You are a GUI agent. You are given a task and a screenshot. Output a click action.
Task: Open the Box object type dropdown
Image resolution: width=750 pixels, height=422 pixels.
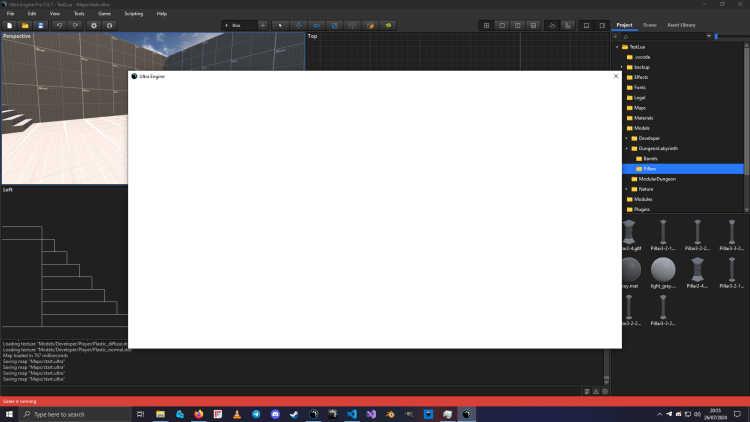coord(239,25)
